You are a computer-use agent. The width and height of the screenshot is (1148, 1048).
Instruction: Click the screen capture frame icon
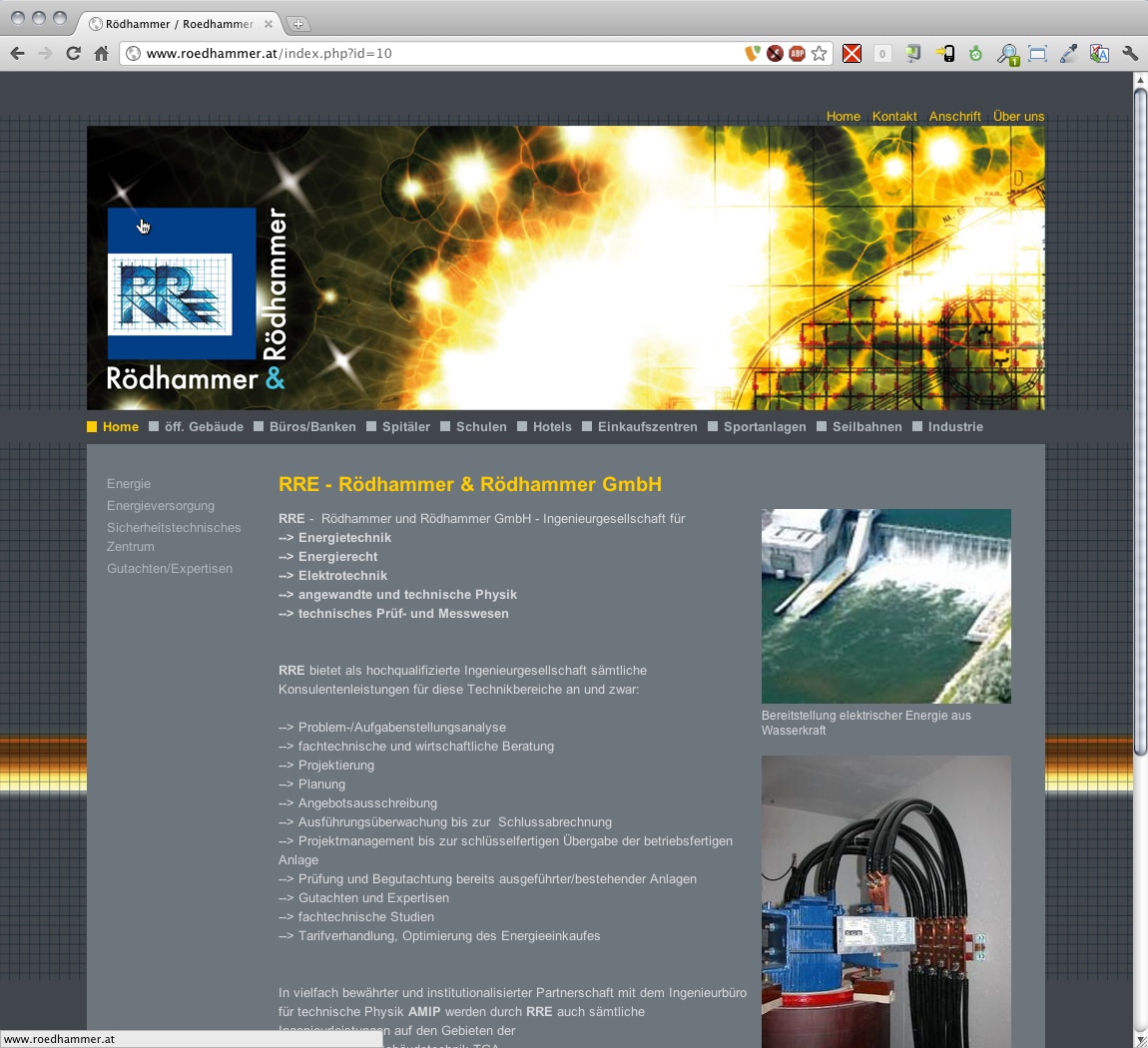[x=1037, y=54]
